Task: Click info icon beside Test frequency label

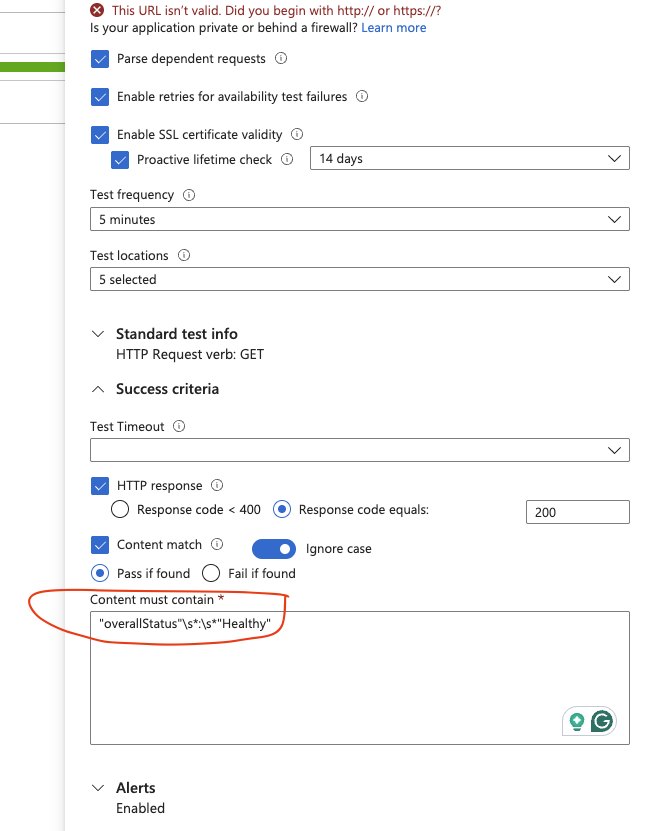Action: [x=189, y=195]
